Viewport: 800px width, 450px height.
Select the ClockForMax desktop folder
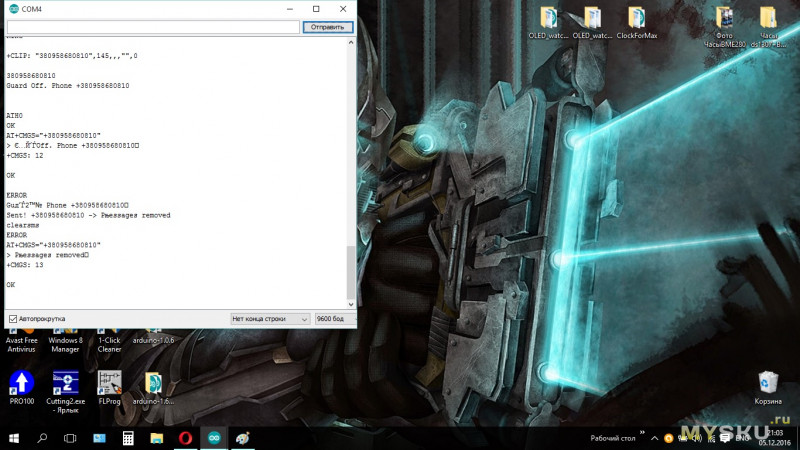point(637,22)
